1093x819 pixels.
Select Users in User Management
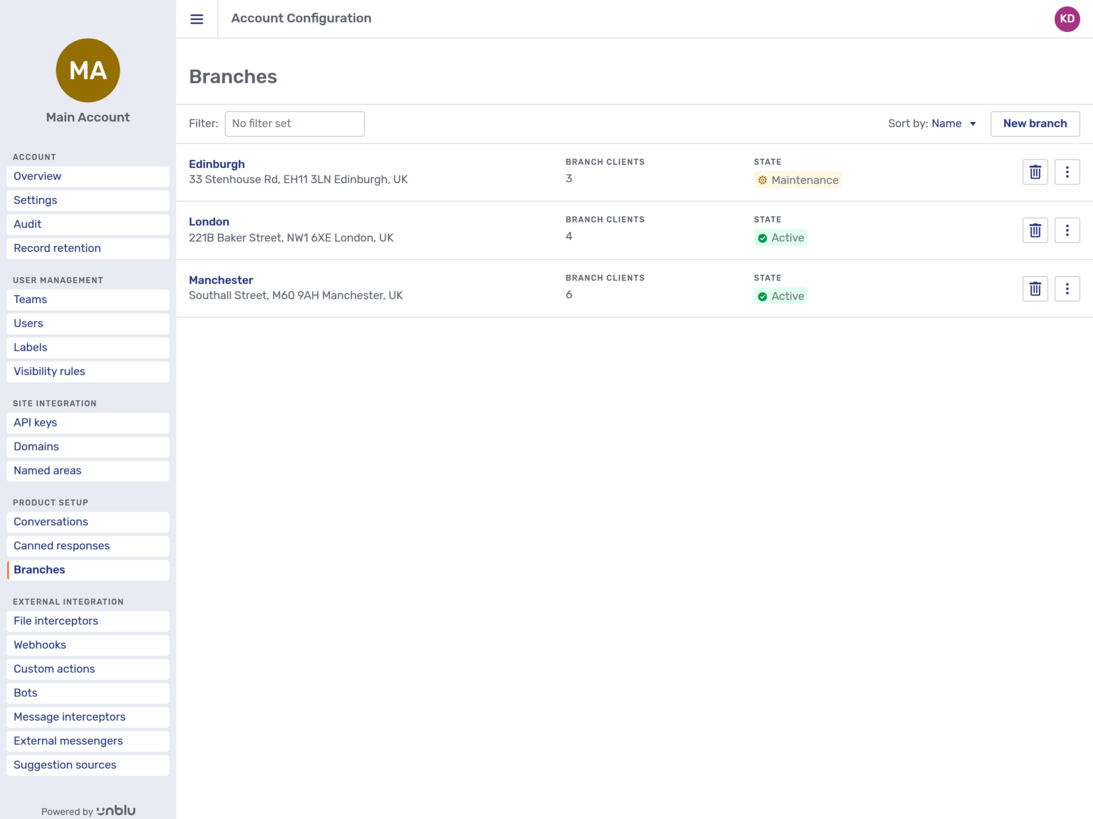tap(88, 323)
